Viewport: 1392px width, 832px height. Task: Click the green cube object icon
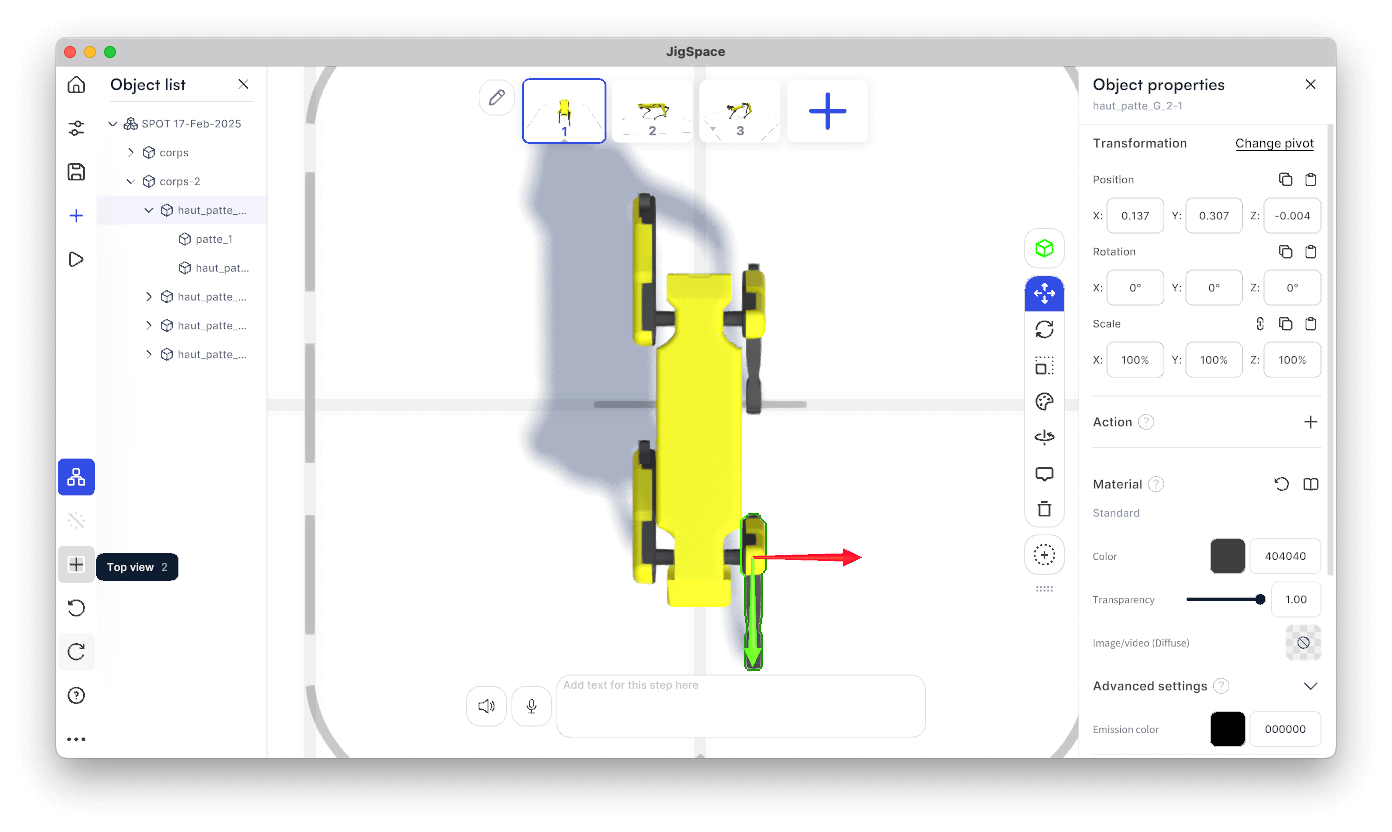point(1044,248)
